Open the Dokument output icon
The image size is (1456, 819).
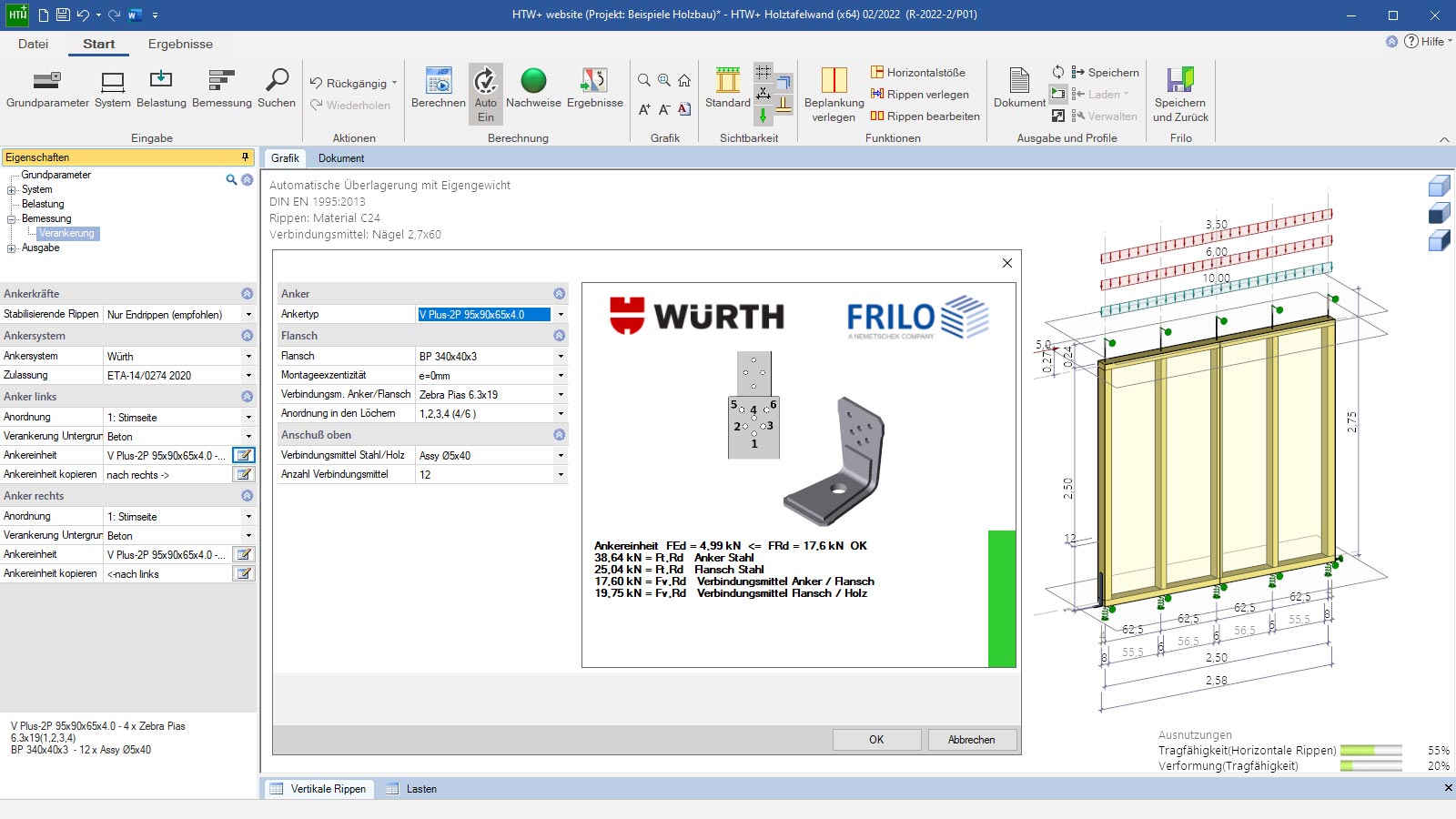[x=1019, y=89]
